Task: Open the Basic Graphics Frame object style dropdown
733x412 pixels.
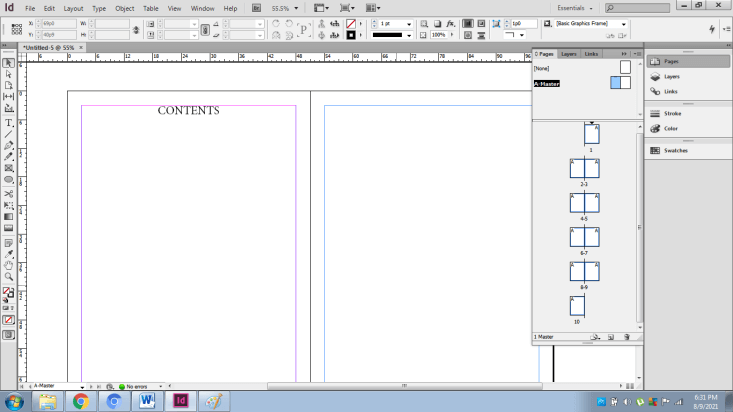Action: point(623,24)
